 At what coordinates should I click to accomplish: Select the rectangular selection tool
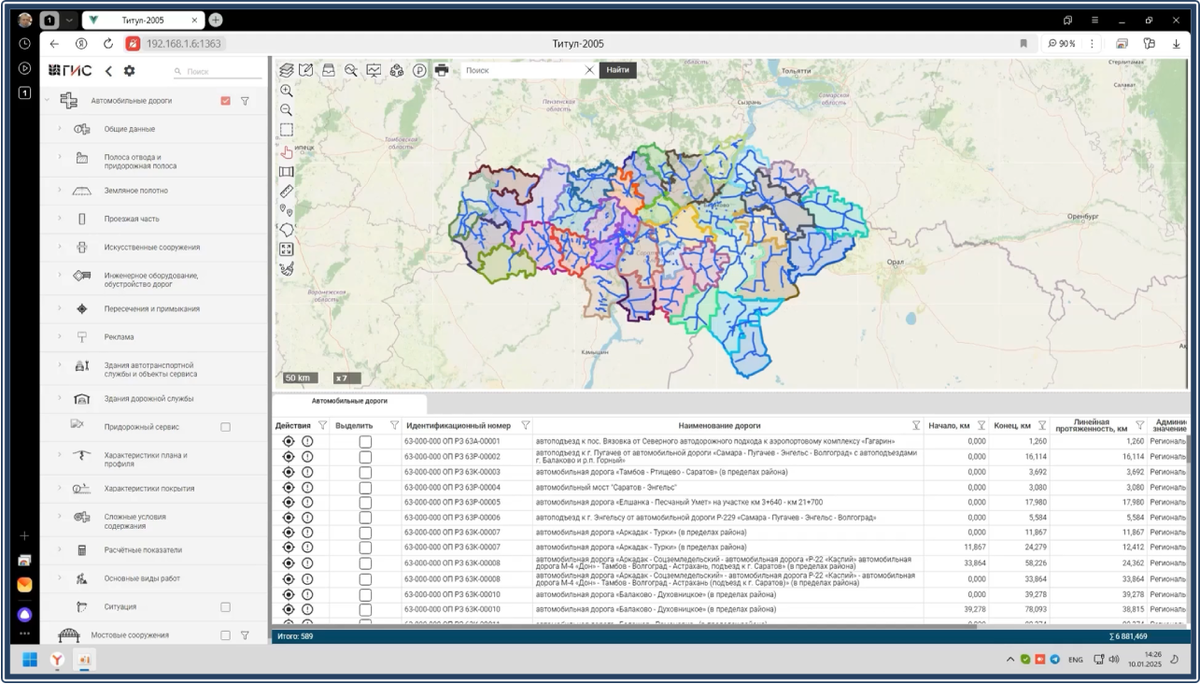pyautogui.click(x=287, y=130)
